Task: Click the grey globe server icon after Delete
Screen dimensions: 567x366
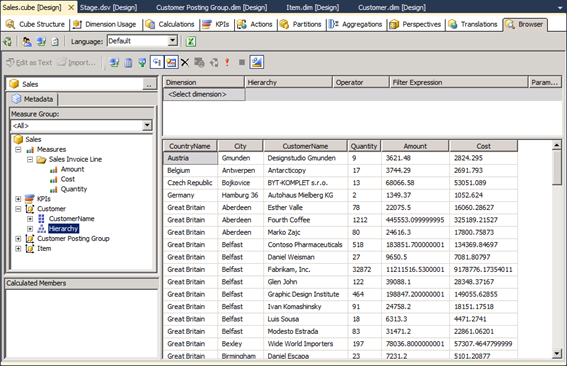Action: (x=199, y=63)
